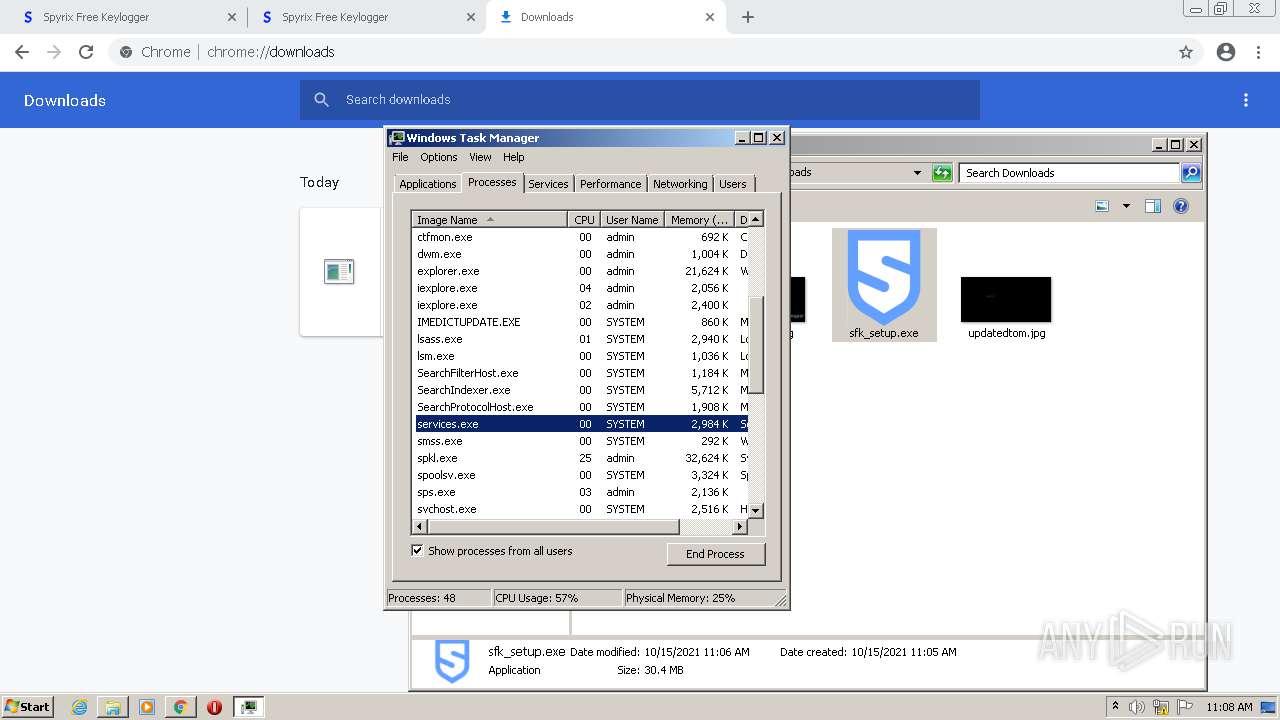Open Windows Media Player from the taskbar

click(146, 707)
